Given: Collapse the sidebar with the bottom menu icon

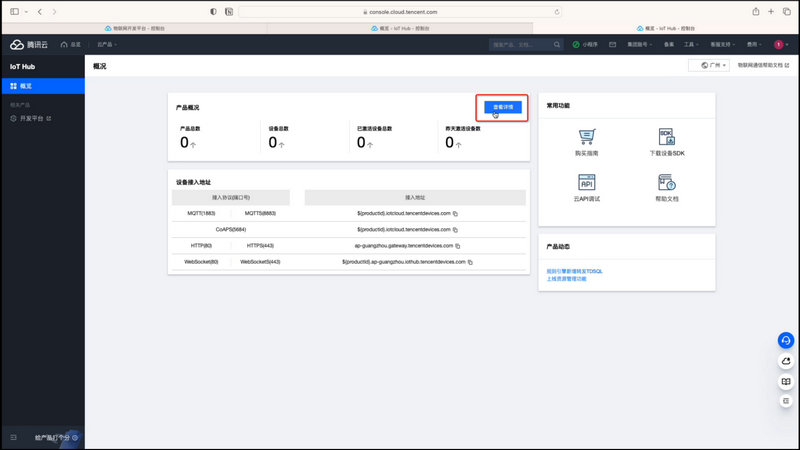Looking at the screenshot, I should [13, 438].
